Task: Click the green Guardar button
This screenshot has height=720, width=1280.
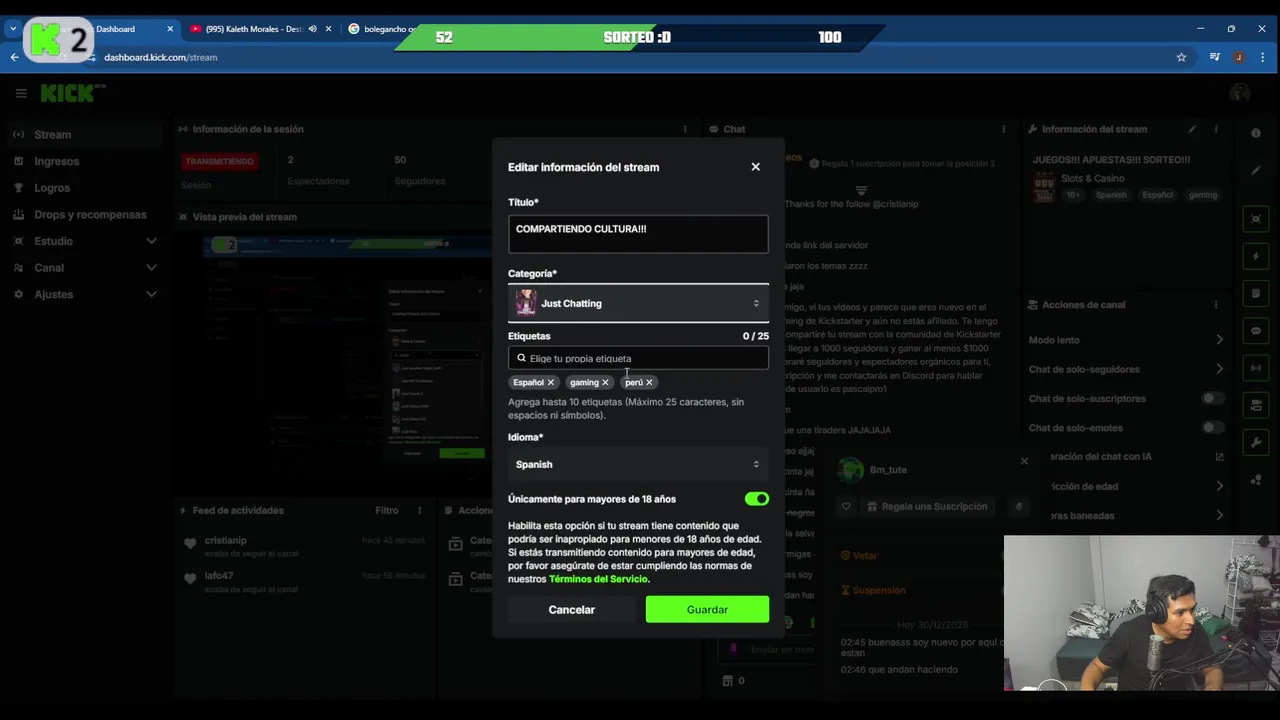Action: pyautogui.click(x=707, y=609)
